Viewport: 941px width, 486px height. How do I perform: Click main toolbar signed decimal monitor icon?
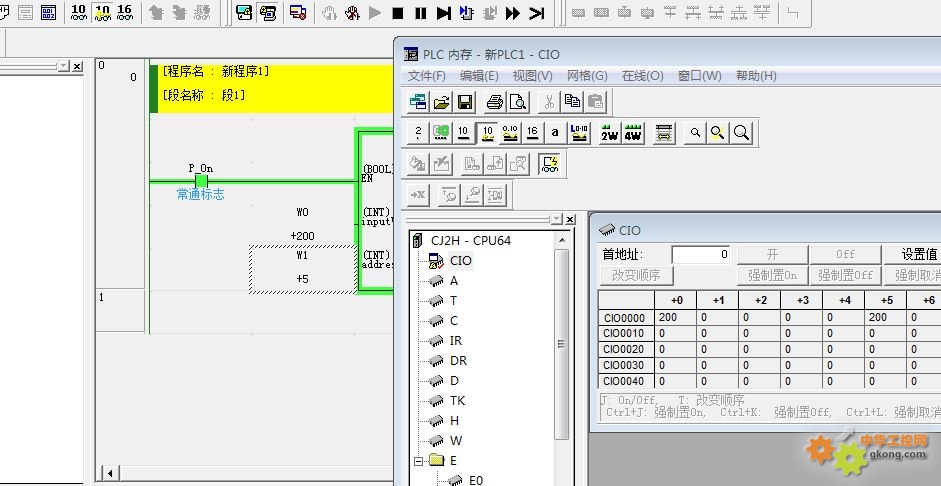coord(103,12)
